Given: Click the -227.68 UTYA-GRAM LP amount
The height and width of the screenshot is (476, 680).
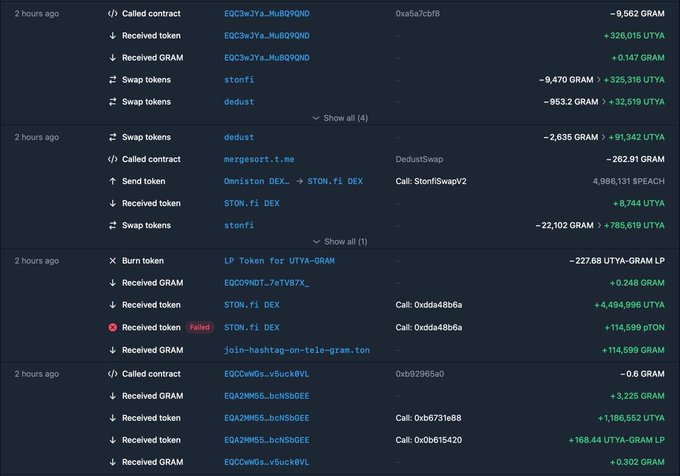Looking at the screenshot, I should [617, 261].
